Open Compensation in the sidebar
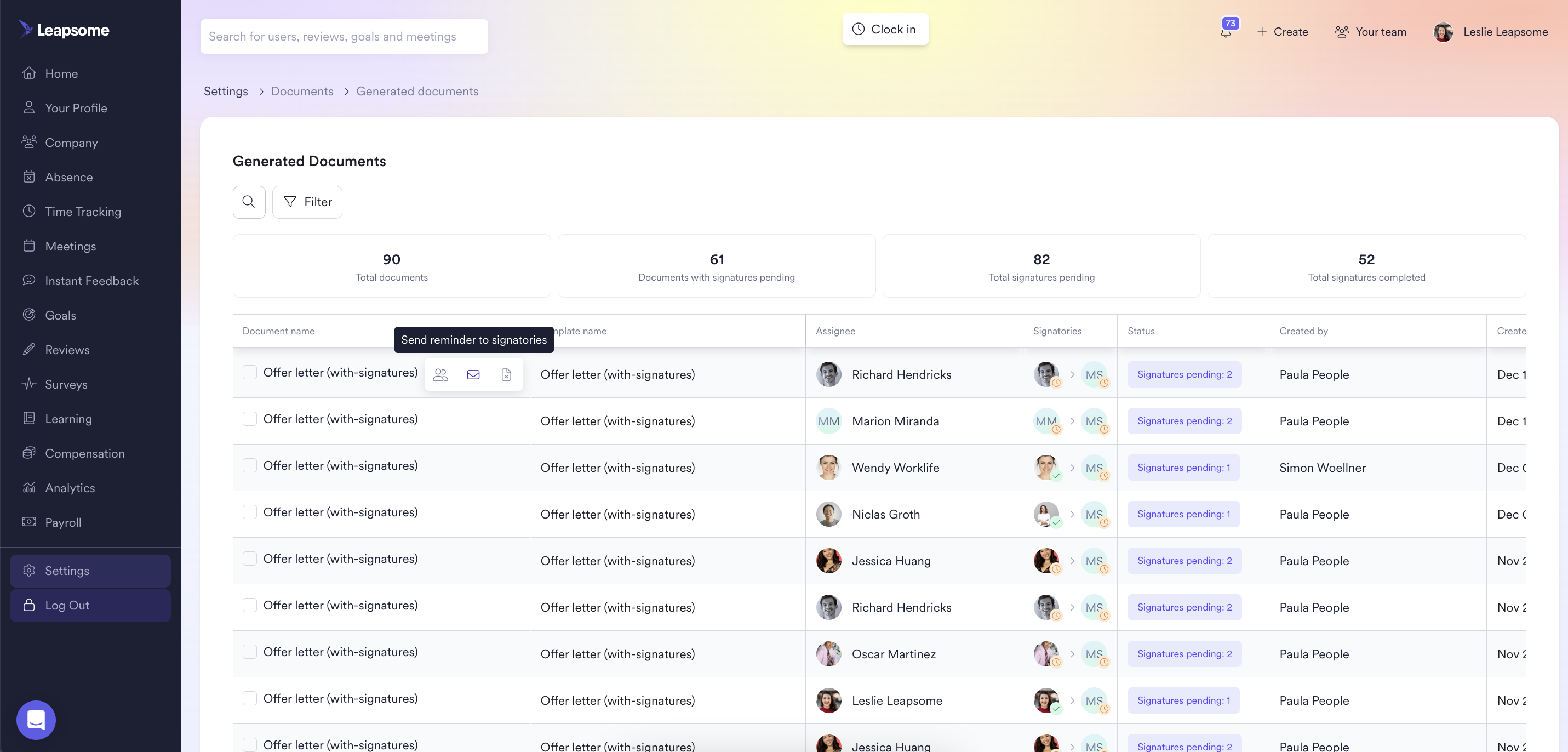1568x752 pixels. (x=84, y=453)
